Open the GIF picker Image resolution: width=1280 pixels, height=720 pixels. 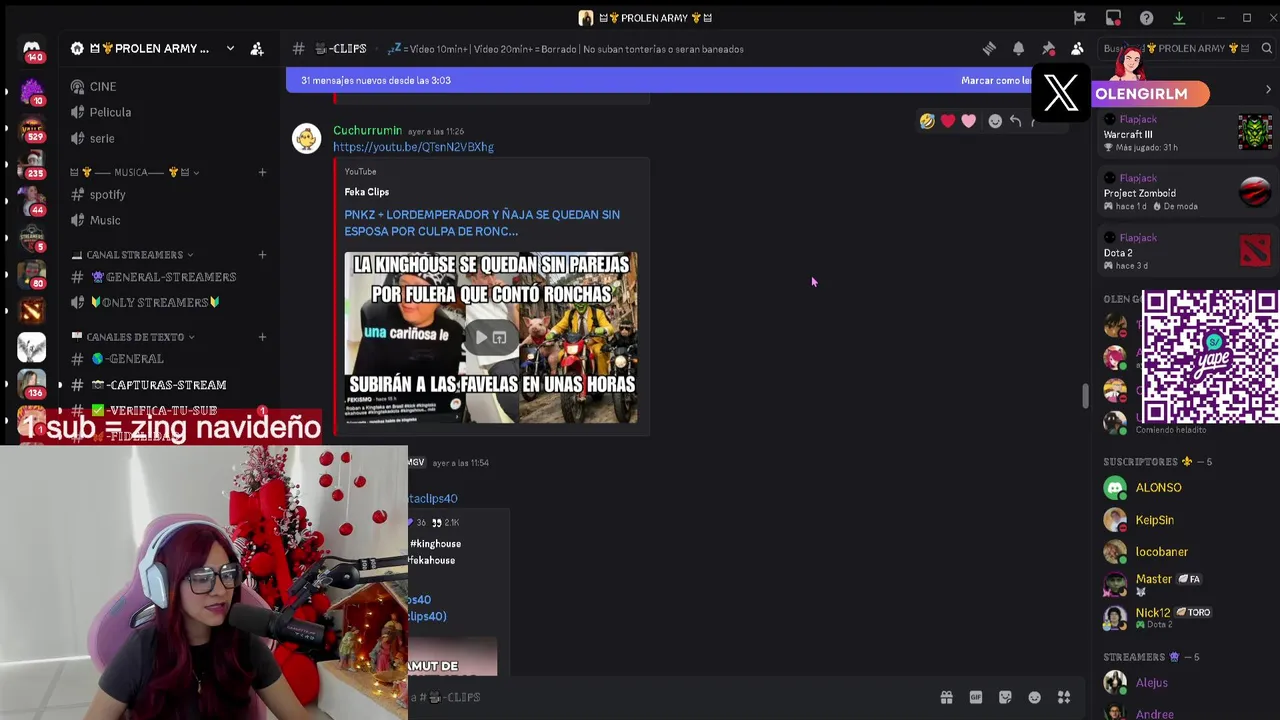pos(975,697)
